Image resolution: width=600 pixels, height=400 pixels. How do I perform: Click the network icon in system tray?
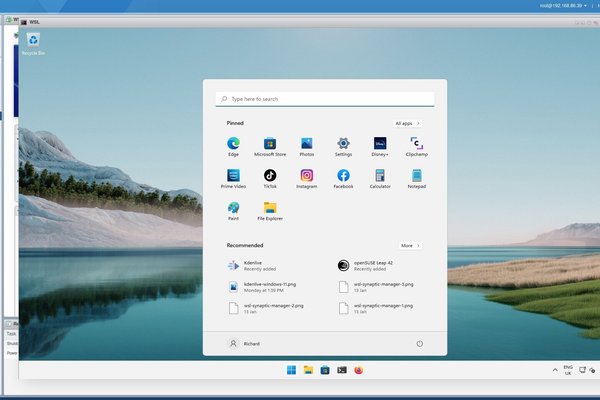[x=582, y=370]
